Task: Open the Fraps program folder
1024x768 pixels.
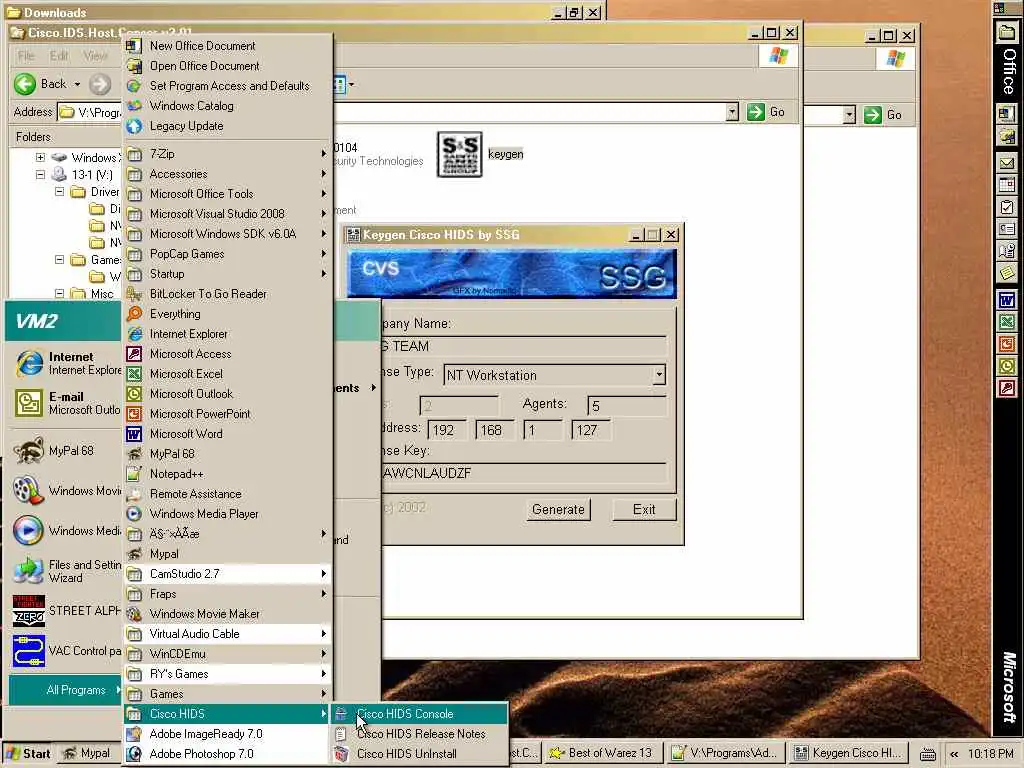Action: tap(227, 594)
